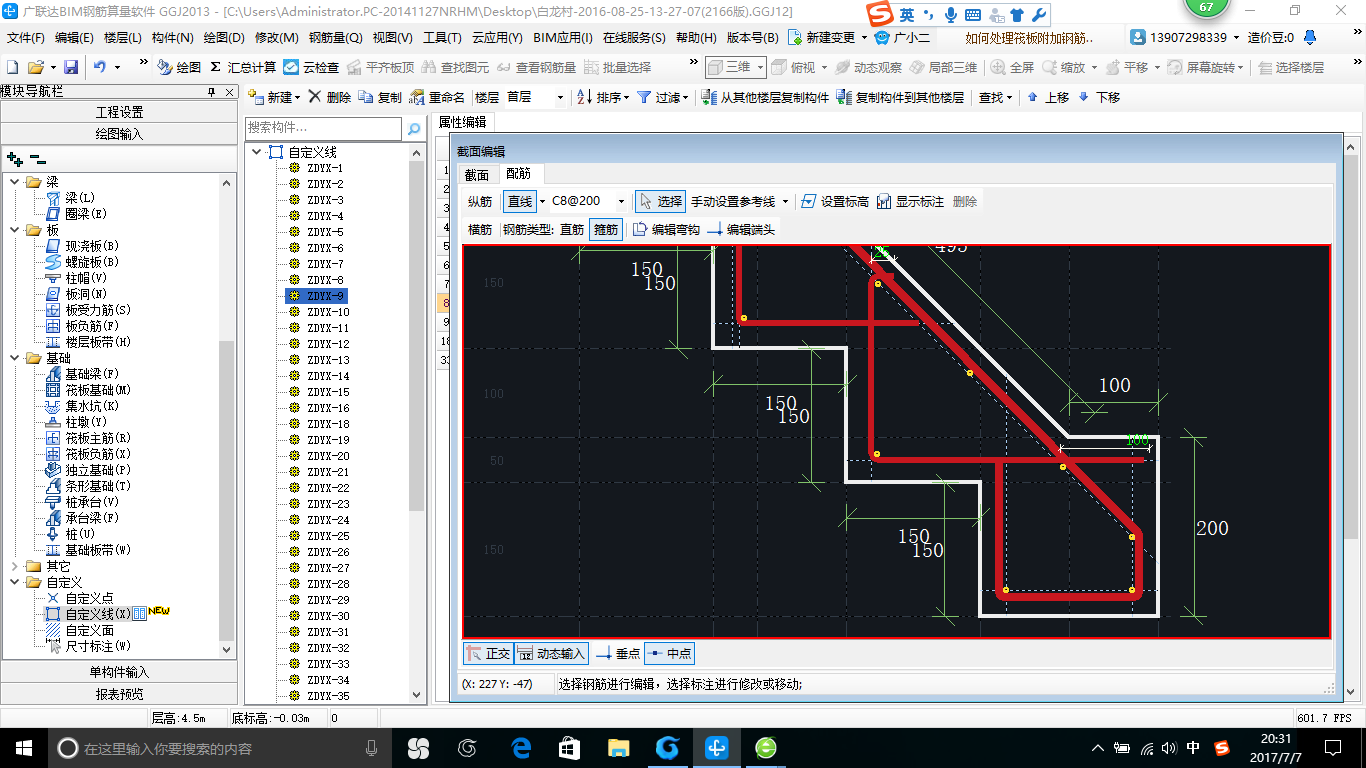Click the 搜索构件 search field
Screen dimensions: 1366x768
coord(324,129)
